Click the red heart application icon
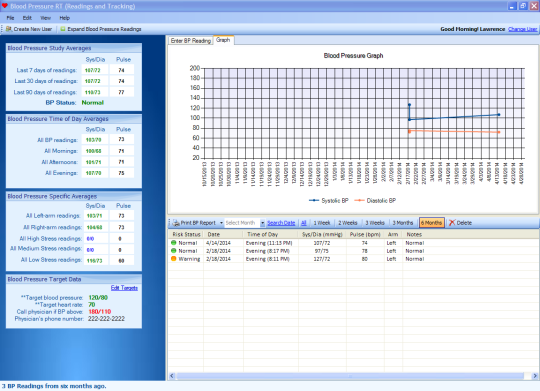Screen dimensions: 540x391 pos(5,6)
